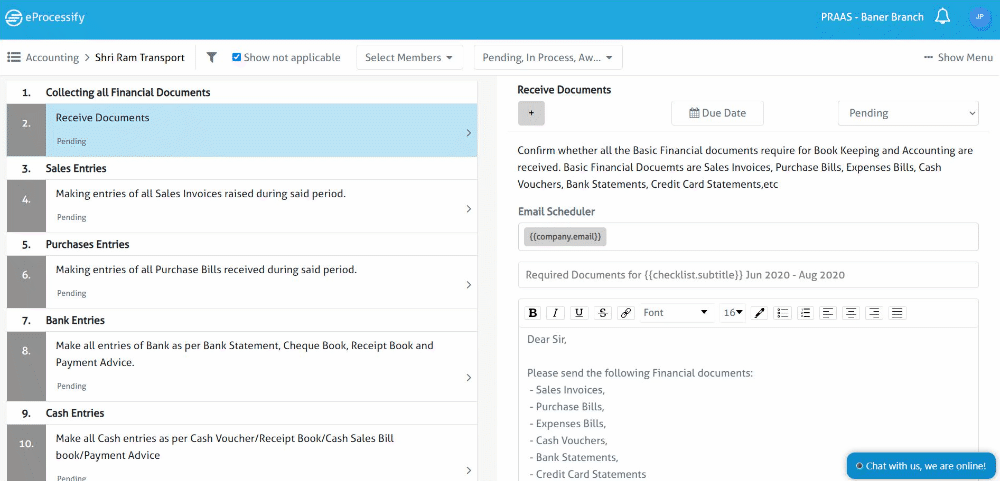Select the Receive Documents task
This screenshot has height=481, width=1000.
coord(242,130)
